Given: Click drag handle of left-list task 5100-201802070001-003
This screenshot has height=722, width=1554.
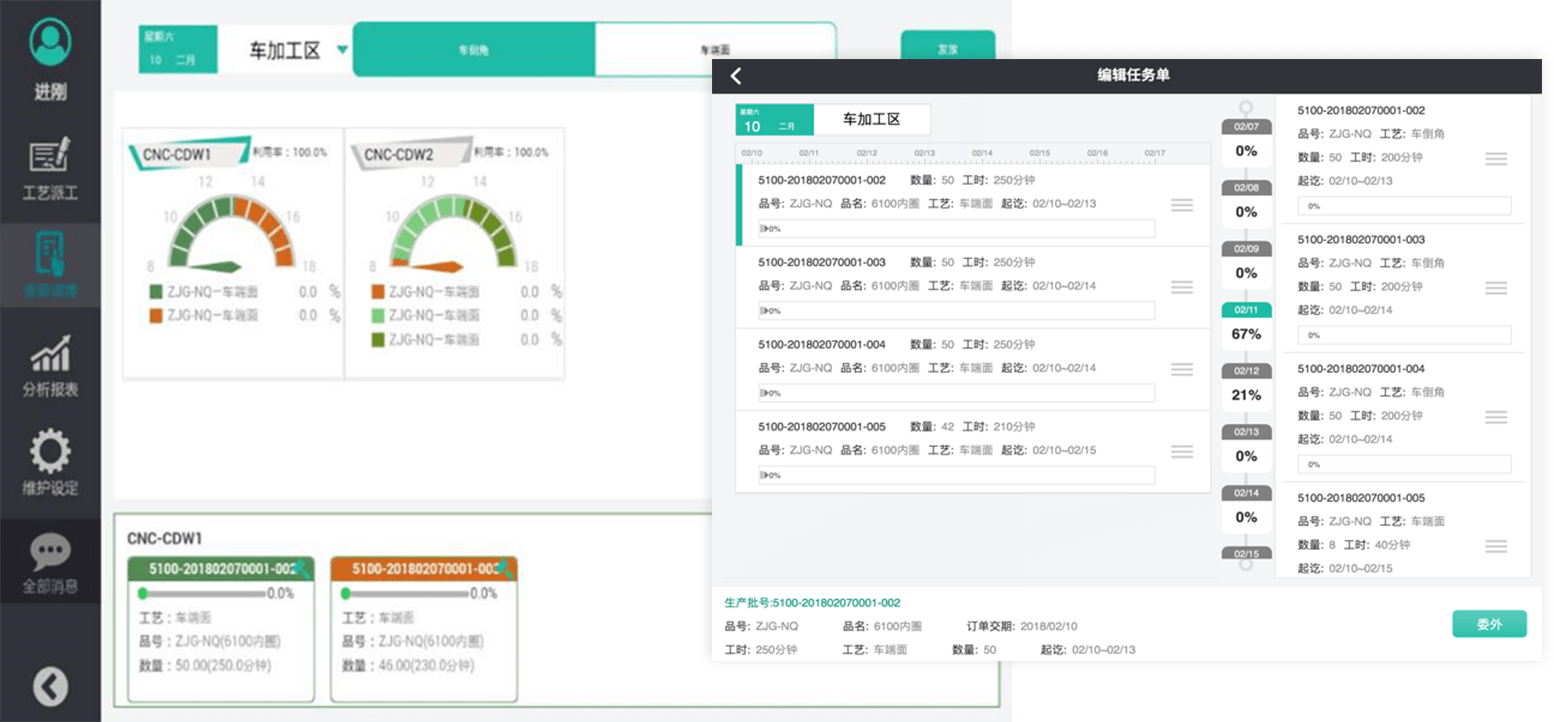Looking at the screenshot, I should click(x=1182, y=287).
